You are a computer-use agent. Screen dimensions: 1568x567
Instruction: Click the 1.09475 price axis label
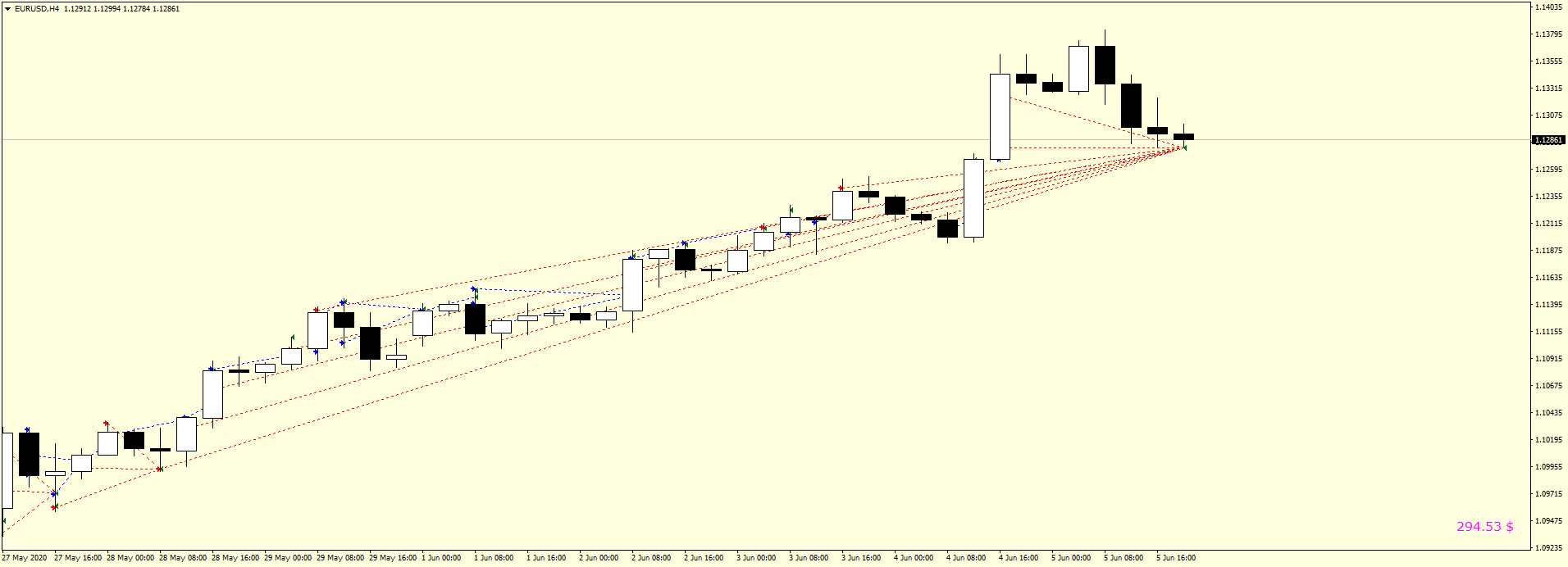tap(1549, 521)
